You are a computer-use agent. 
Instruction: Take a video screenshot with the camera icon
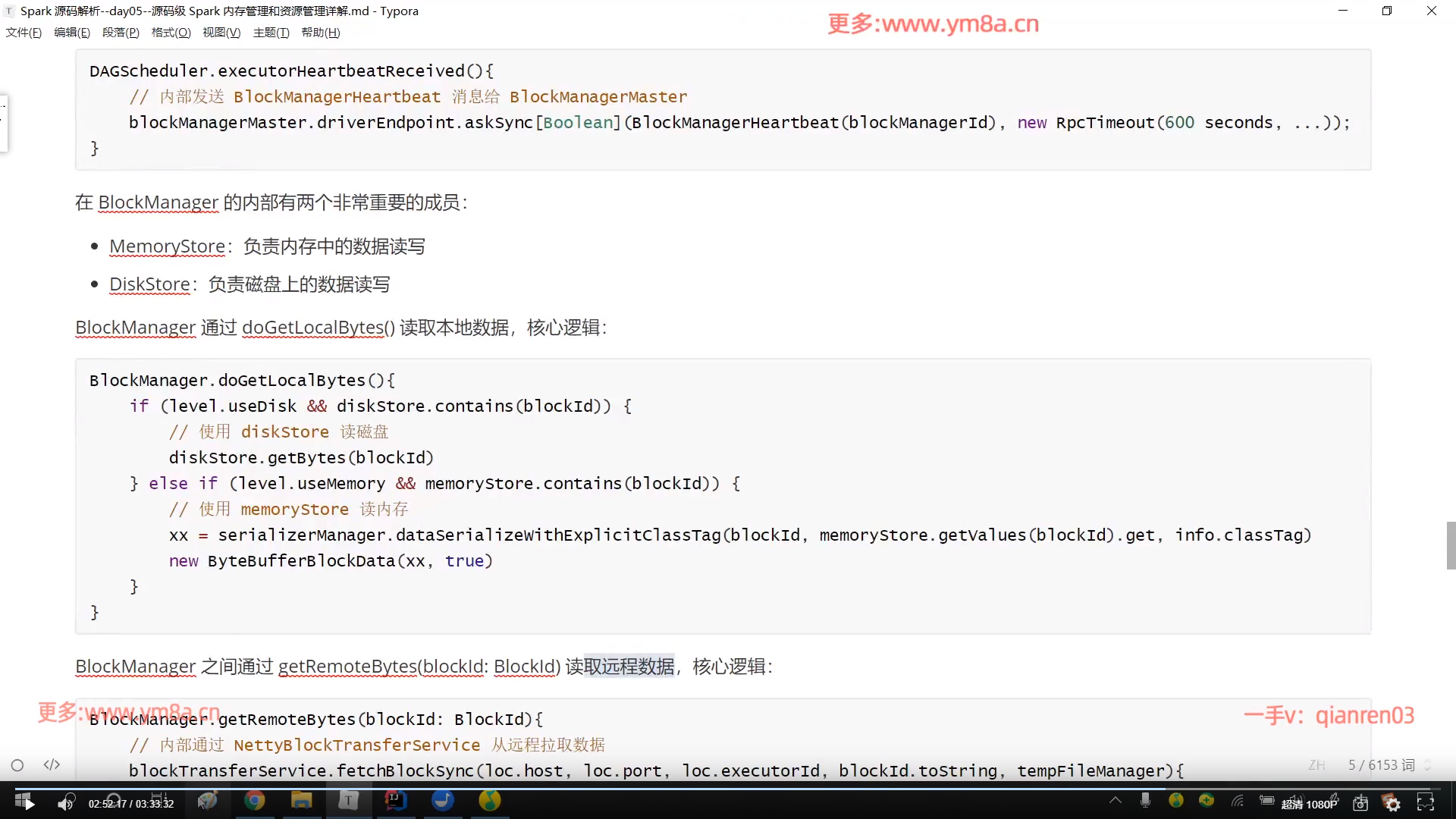[x=1360, y=804]
